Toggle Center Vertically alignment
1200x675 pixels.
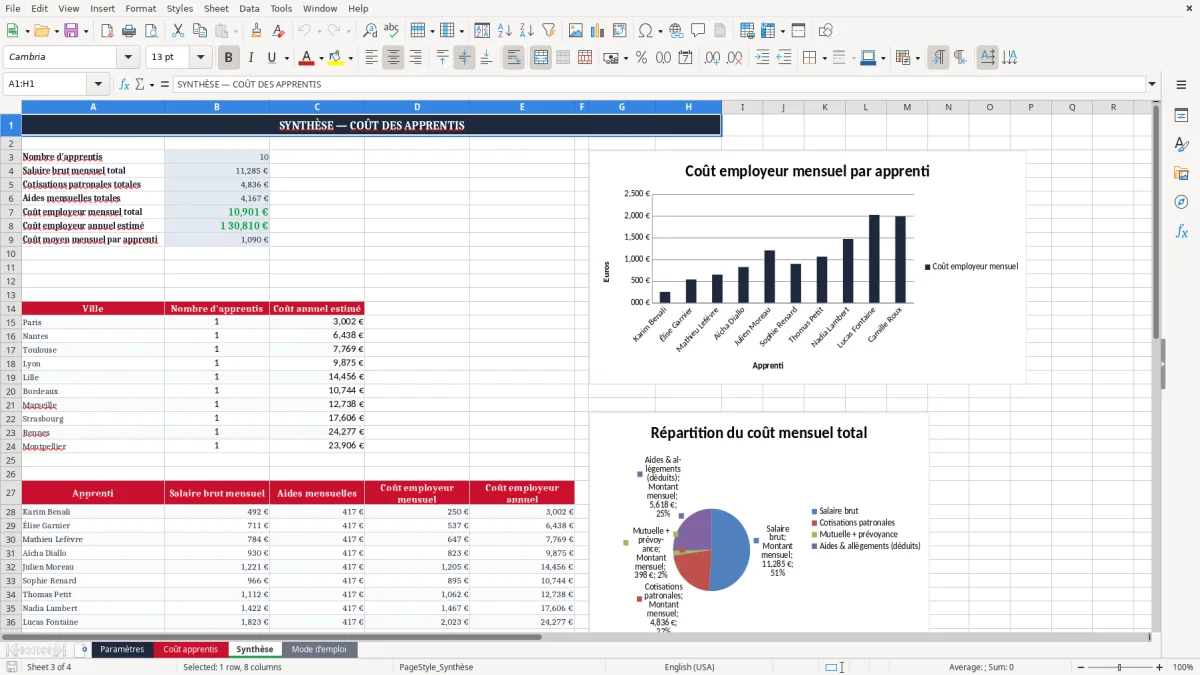464,58
